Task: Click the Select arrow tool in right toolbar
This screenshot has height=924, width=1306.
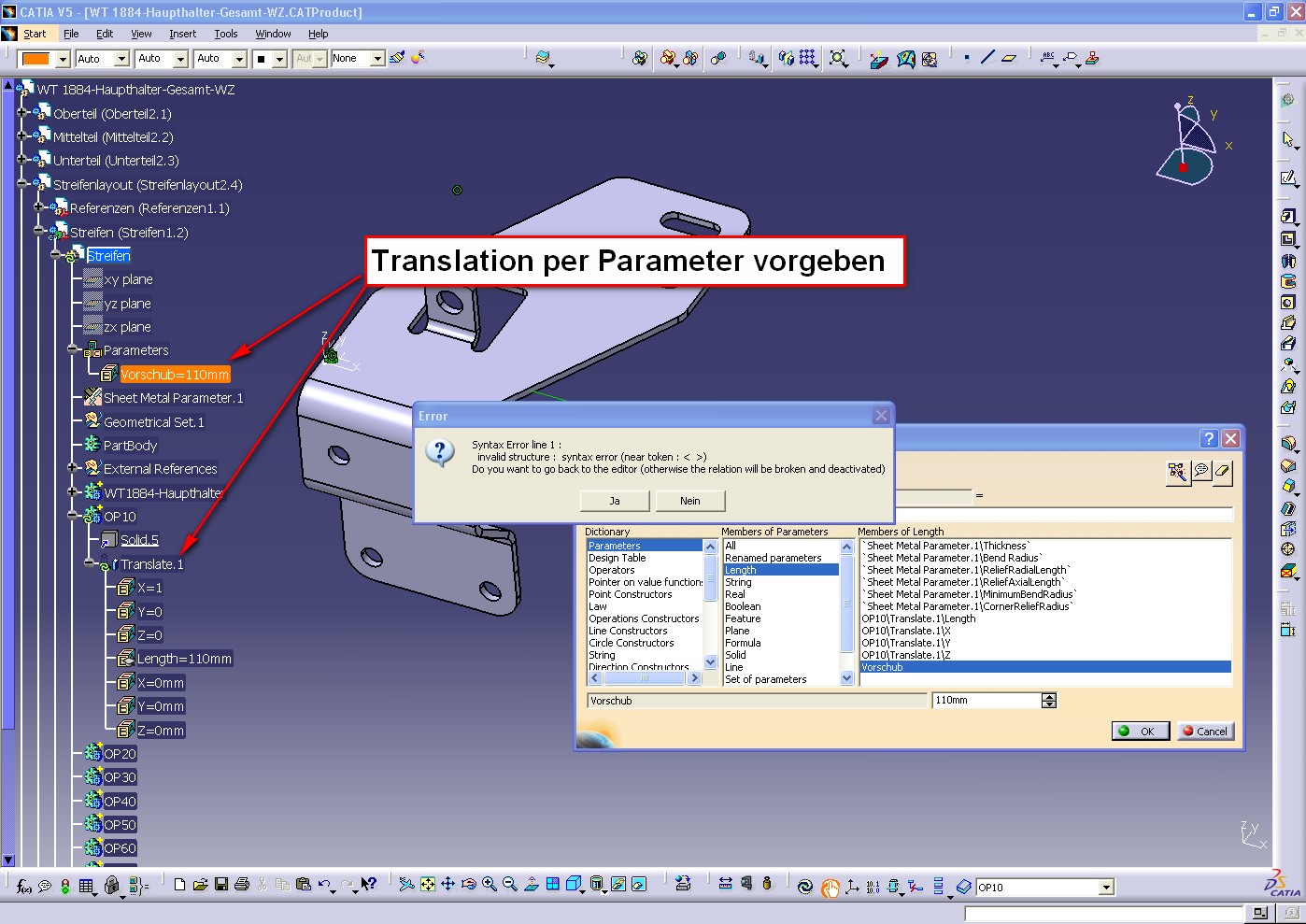Action: (1288, 139)
